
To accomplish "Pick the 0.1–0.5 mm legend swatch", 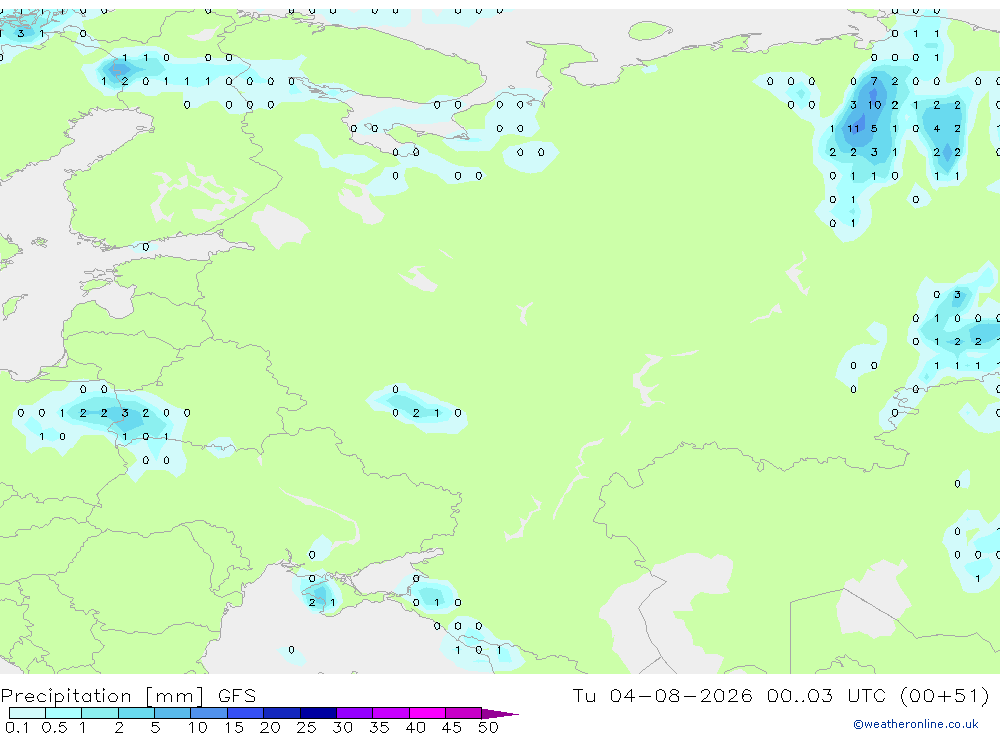I will pyautogui.click(x=27, y=713).
